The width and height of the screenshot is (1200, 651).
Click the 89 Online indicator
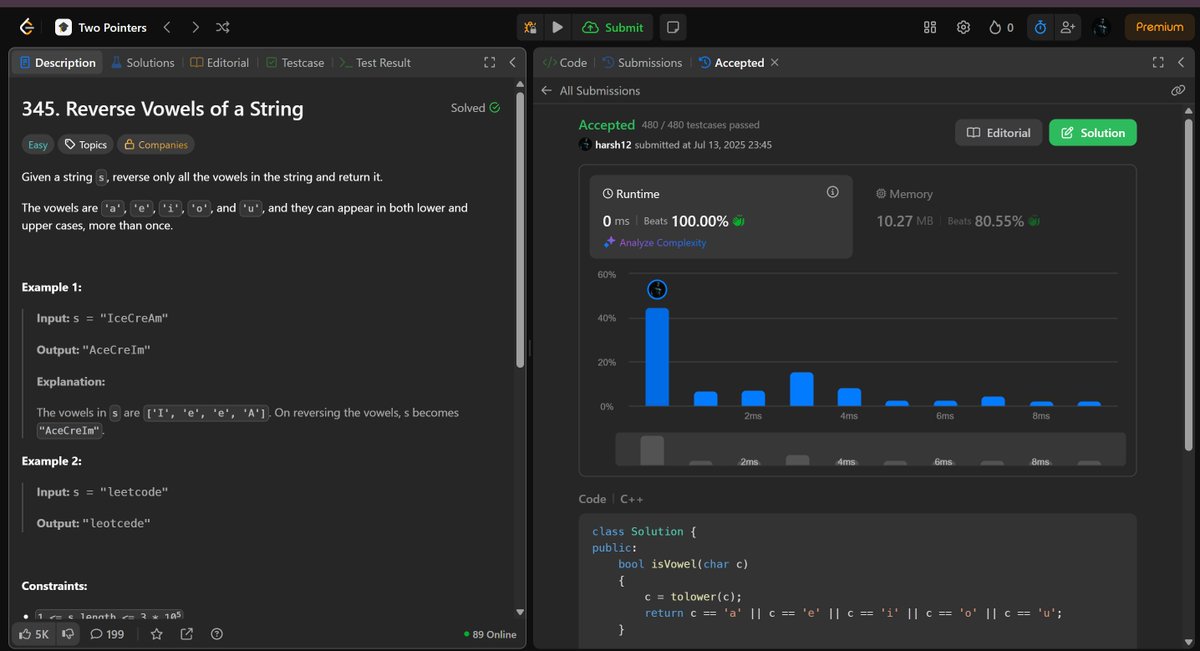click(490, 634)
